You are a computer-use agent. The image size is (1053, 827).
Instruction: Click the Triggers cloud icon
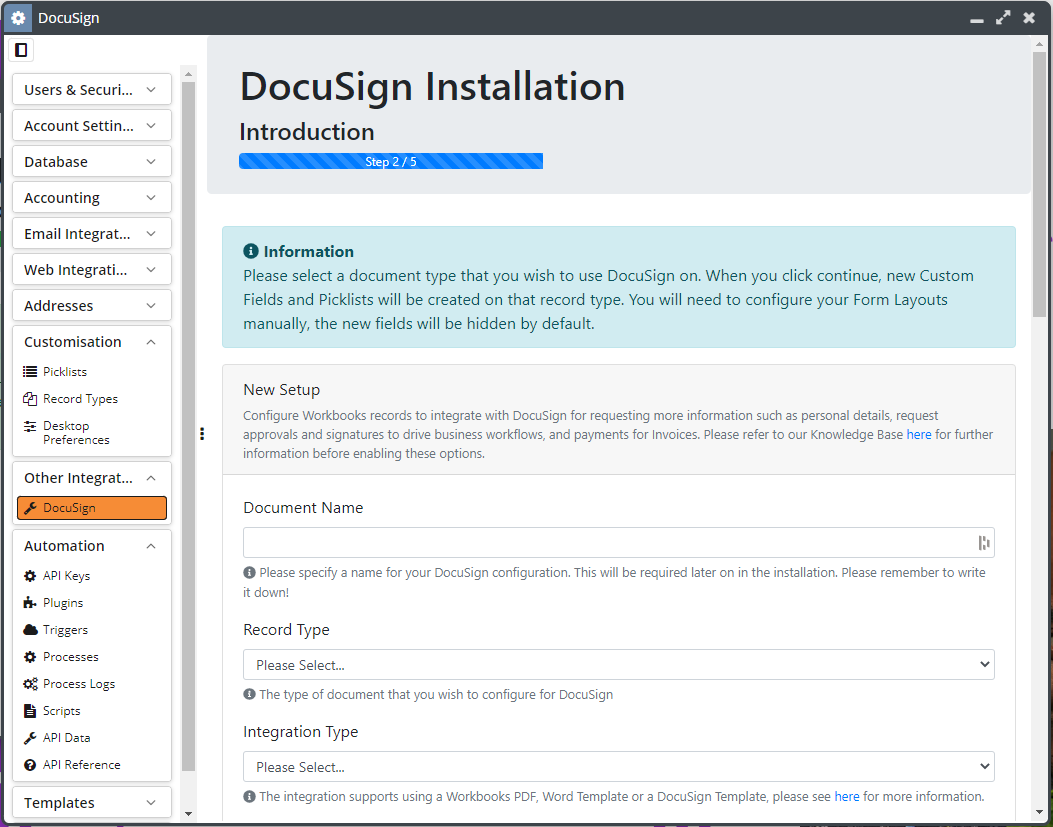30,629
